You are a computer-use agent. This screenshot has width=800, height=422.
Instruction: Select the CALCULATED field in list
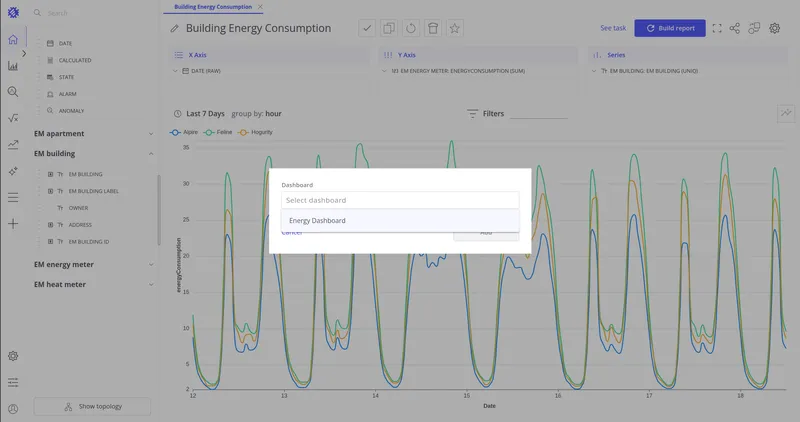click(x=75, y=60)
